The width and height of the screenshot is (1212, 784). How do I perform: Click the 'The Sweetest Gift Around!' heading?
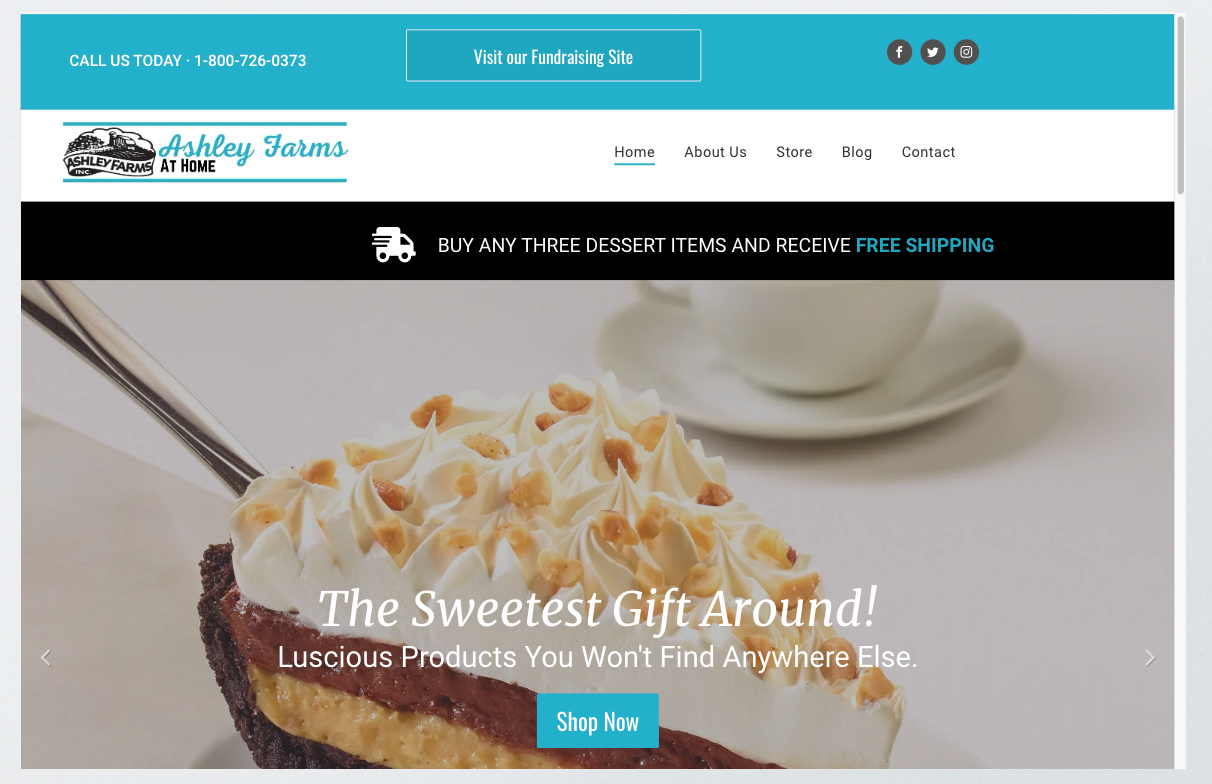(x=598, y=608)
